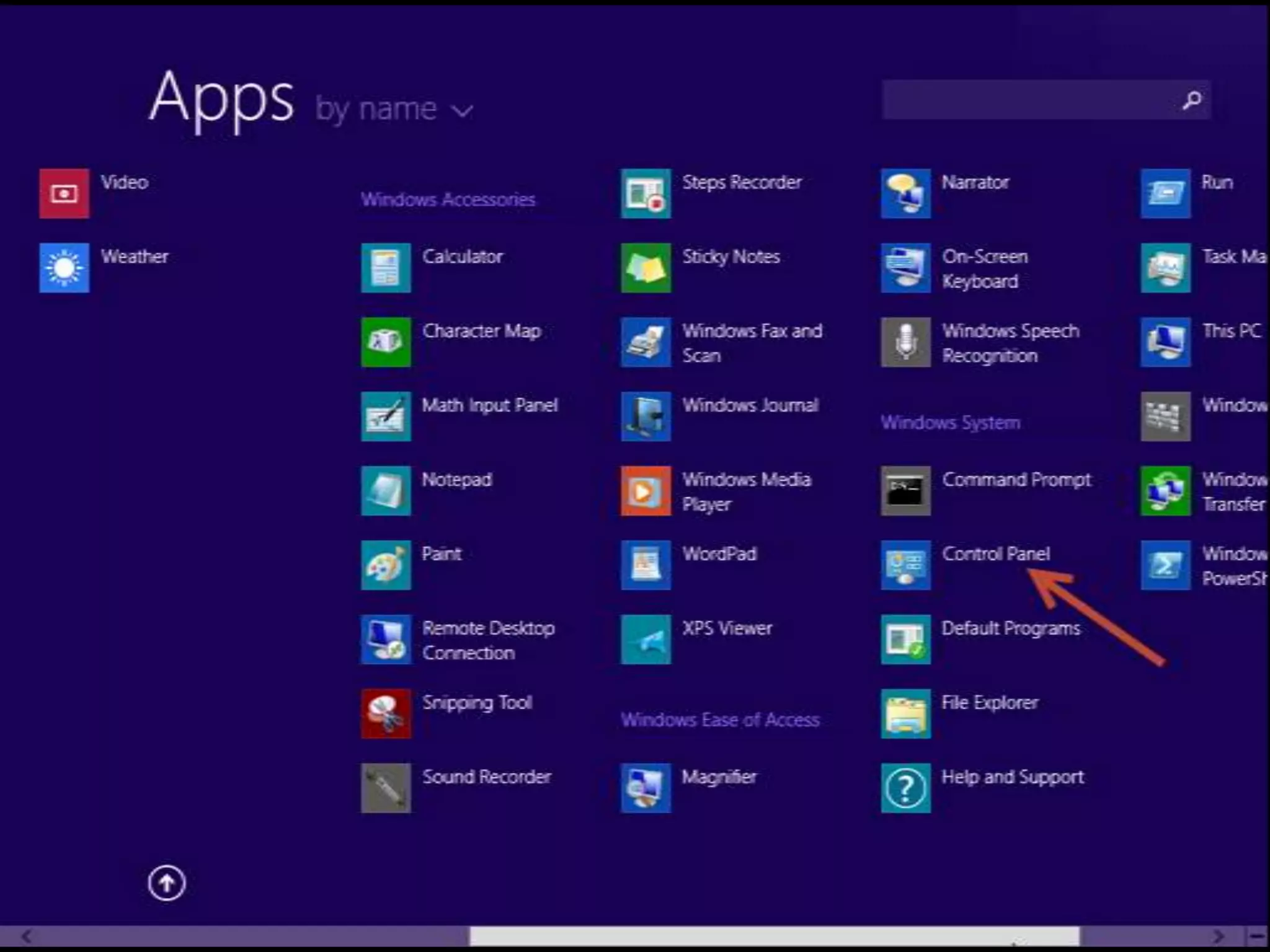Focus the Apps search box
Screen dimensions: 1270x952
[x=1046, y=99]
